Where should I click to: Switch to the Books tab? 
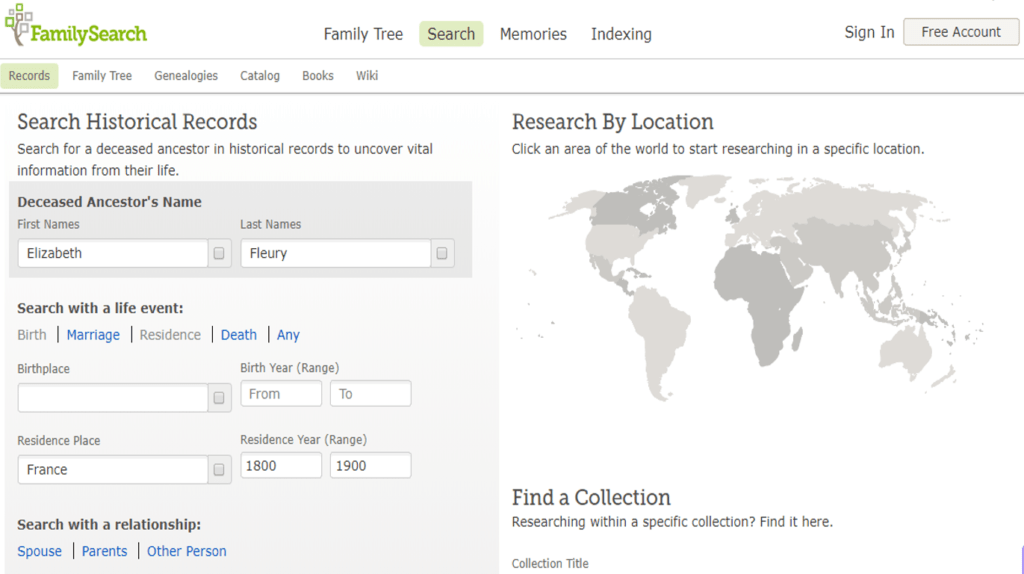317,76
